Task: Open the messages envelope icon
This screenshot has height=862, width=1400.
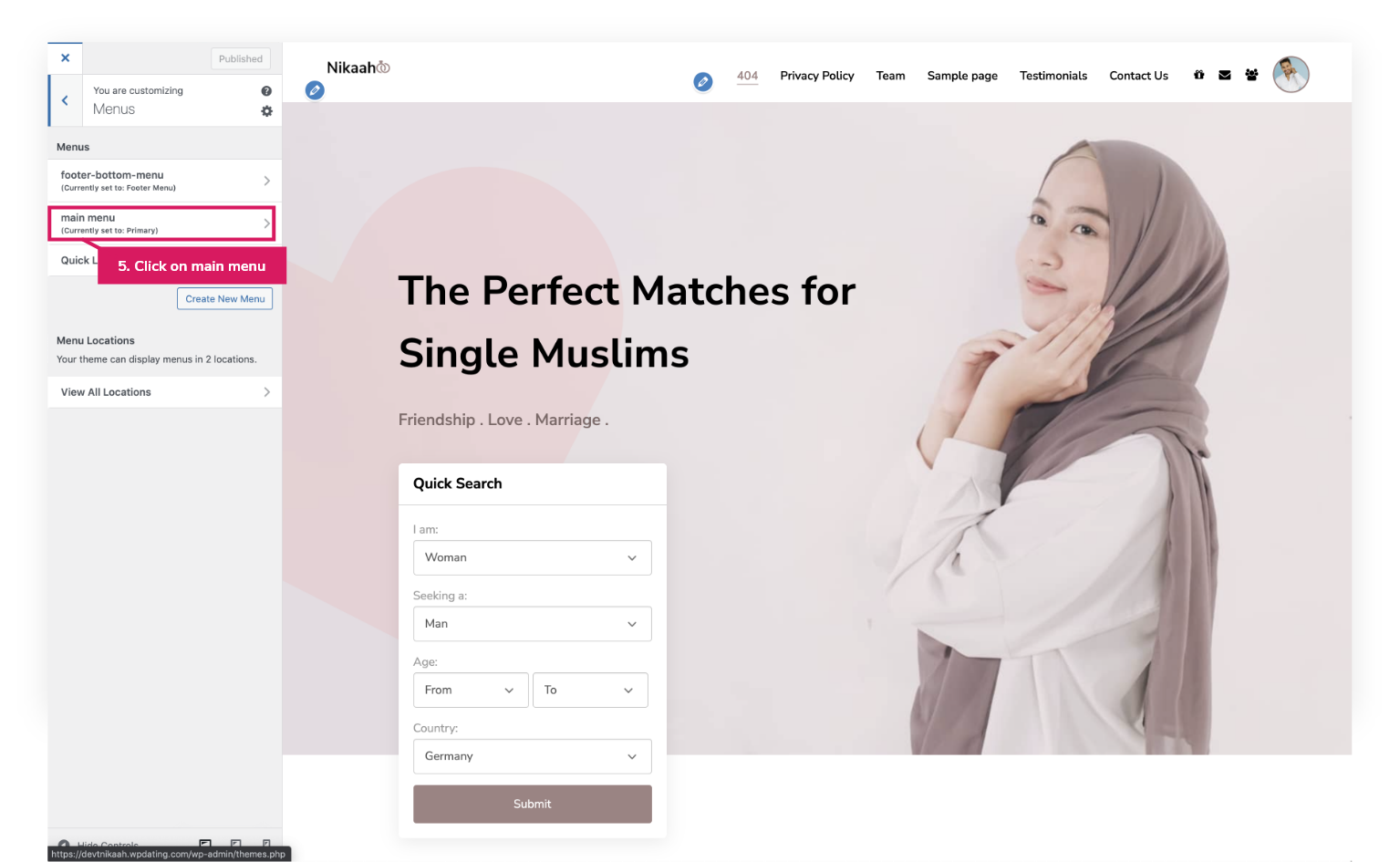Action: click(x=1225, y=75)
